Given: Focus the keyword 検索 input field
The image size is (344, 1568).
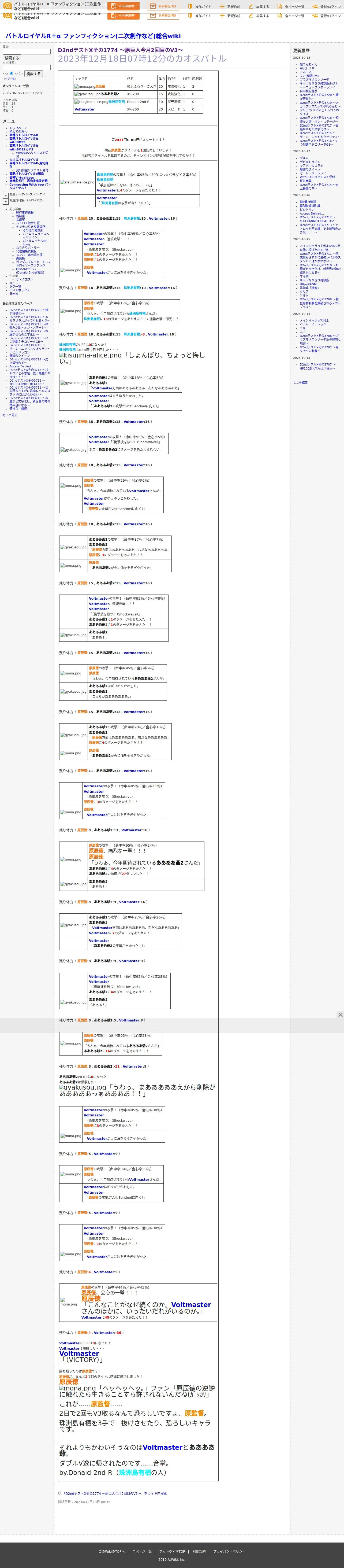Looking at the screenshot, I should pos(26,52).
